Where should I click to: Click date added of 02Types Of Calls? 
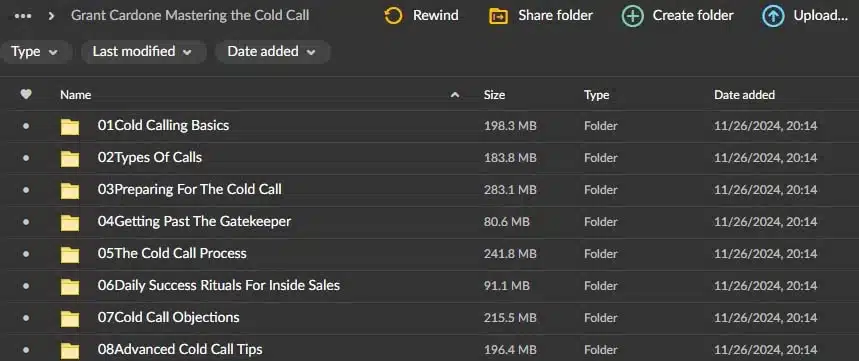pyautogui.click(x=765, y=158)
